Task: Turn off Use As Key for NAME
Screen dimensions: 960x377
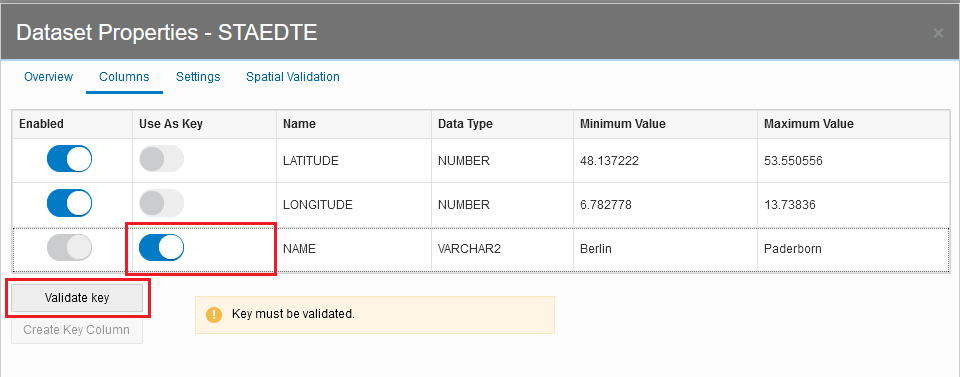Action: click(162, 247)
